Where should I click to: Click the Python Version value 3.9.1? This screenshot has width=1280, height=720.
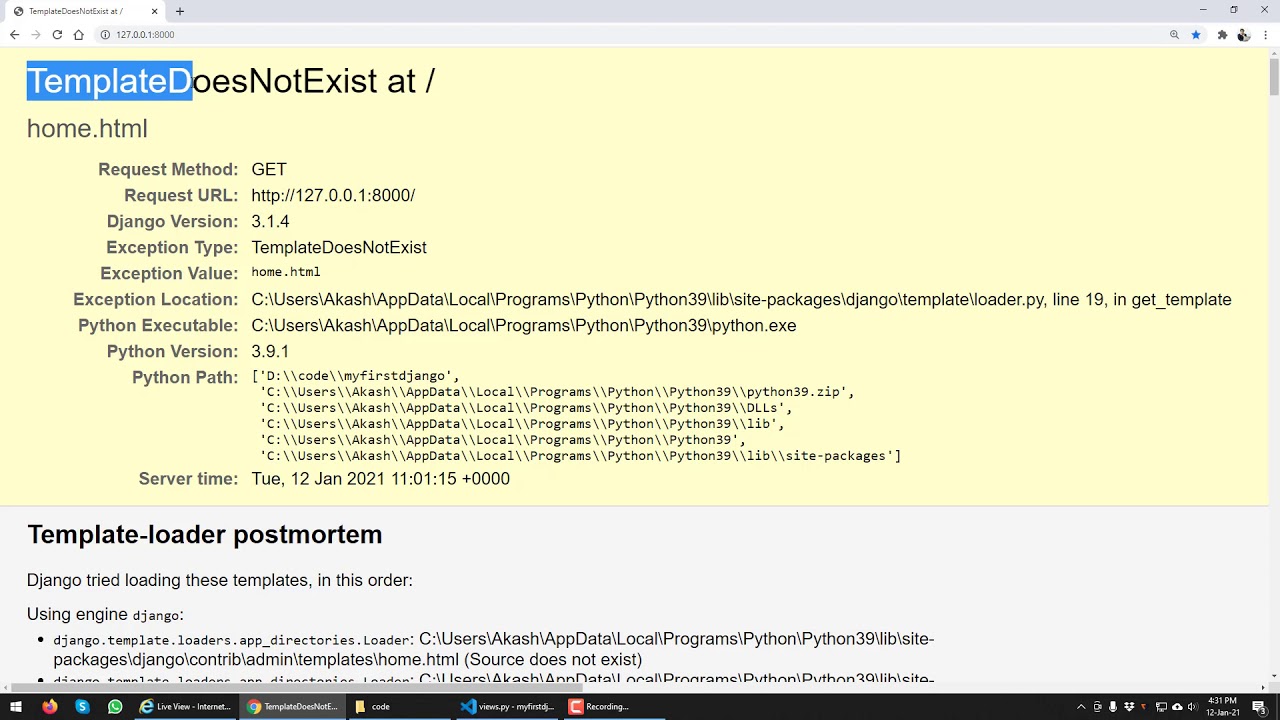[x=270, y=352]
